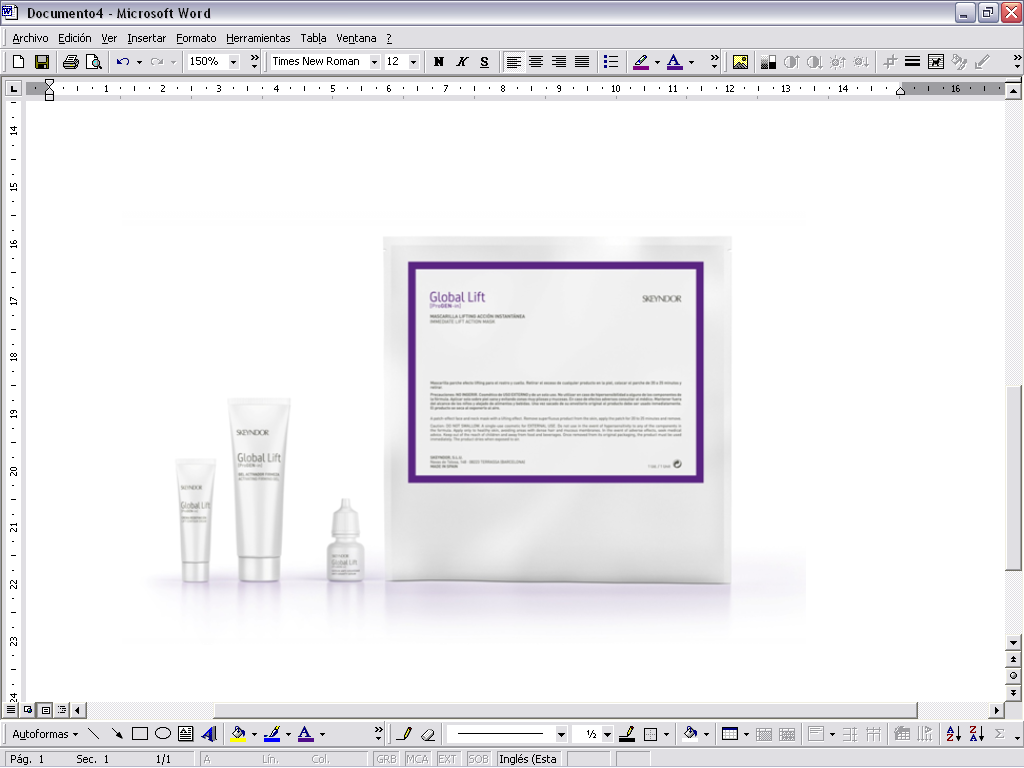Toggle the SOB overtype mode indicator
Viewport: 1024px width, 768px height.
(479, 759)
